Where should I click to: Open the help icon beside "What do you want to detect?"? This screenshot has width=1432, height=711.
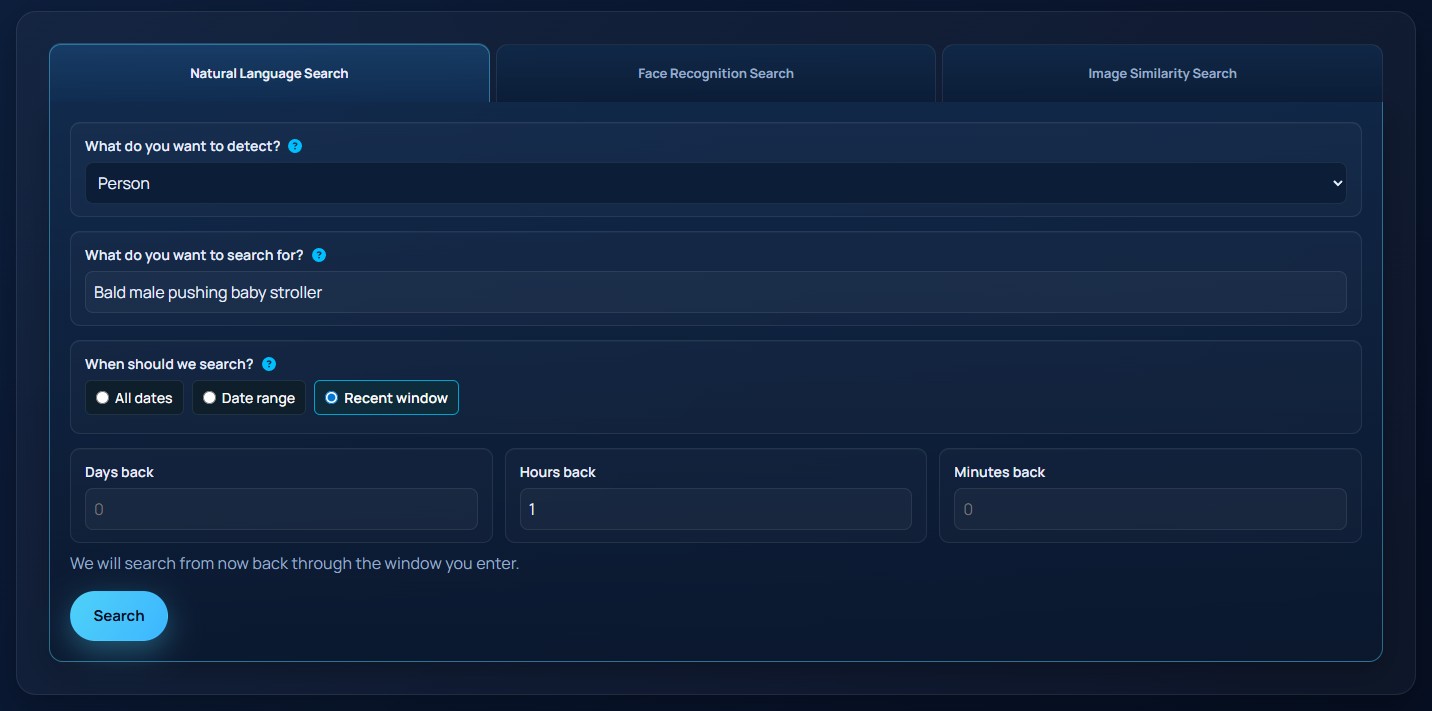(294, 145)
